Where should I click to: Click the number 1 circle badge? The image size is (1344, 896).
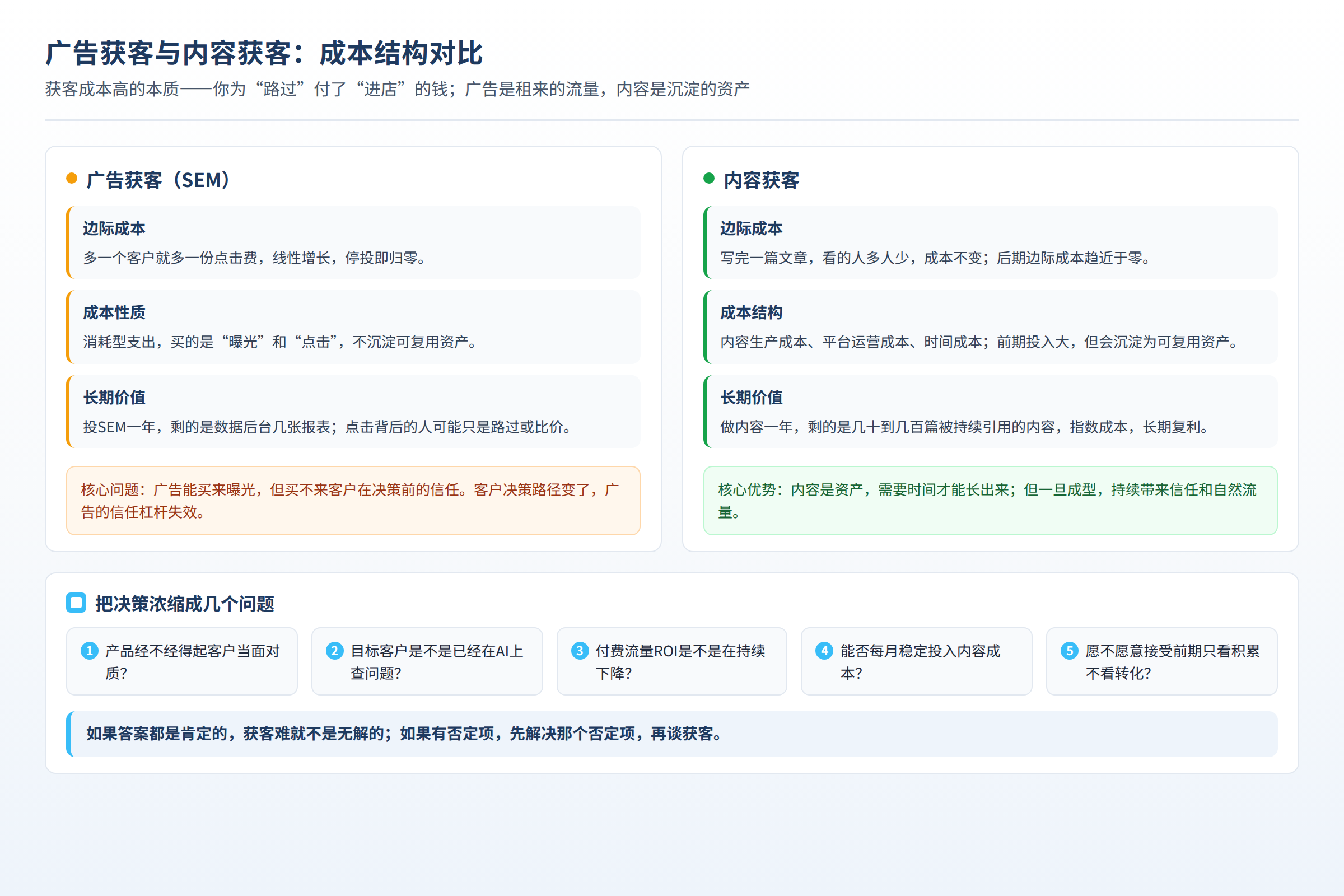click(89, 650)
